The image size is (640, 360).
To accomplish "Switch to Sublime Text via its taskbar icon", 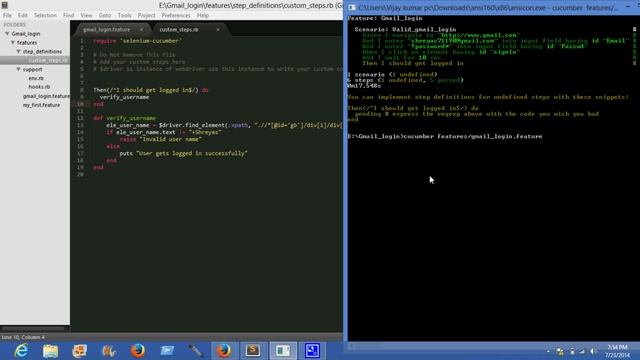I will pyautogui.click(x=253, y=351).
